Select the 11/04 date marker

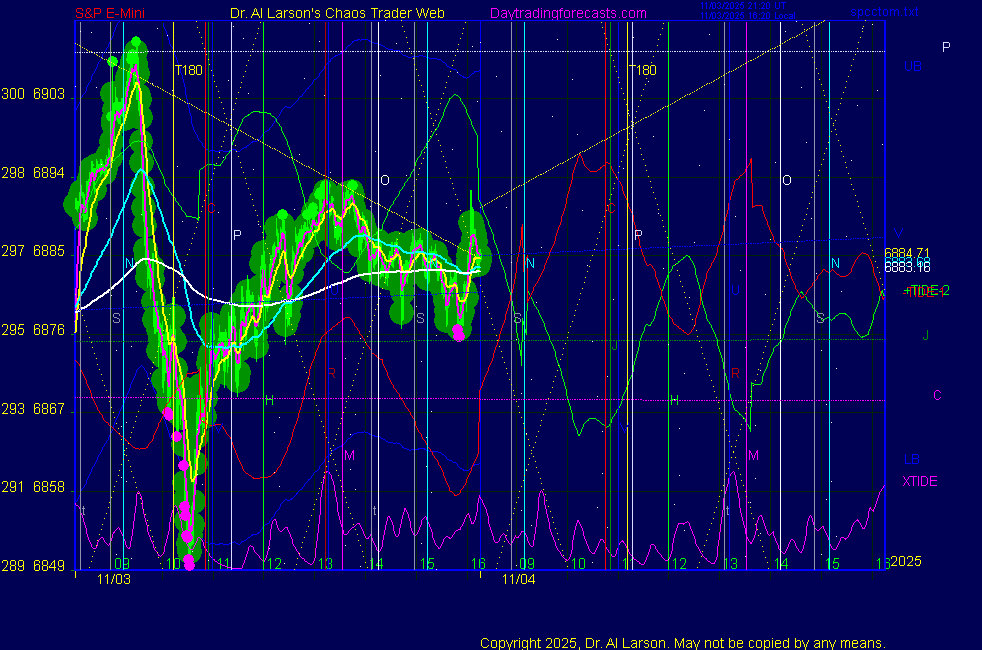coord(518,579)
